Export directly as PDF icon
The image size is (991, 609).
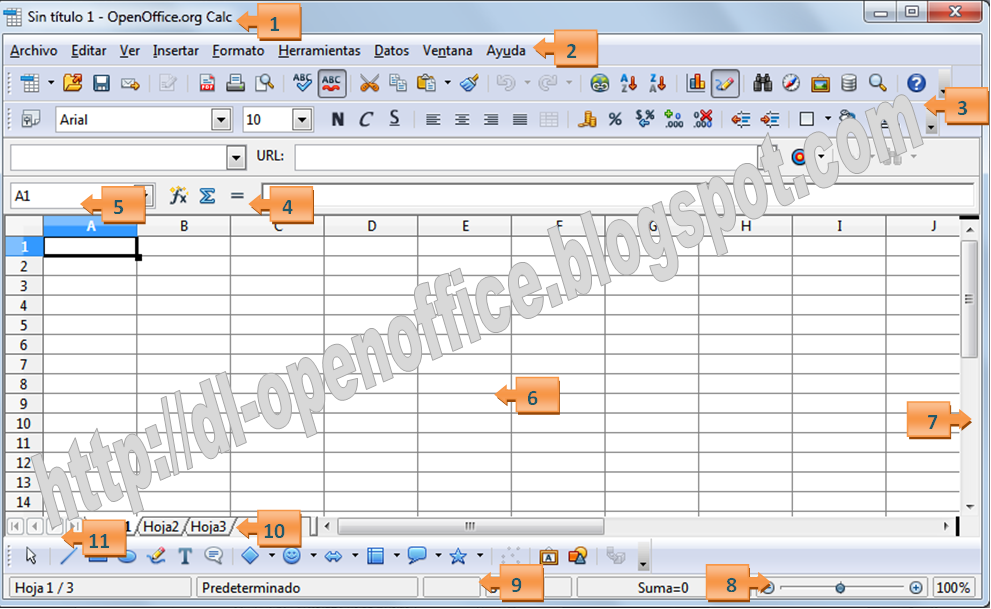click(x=207, y=83)
